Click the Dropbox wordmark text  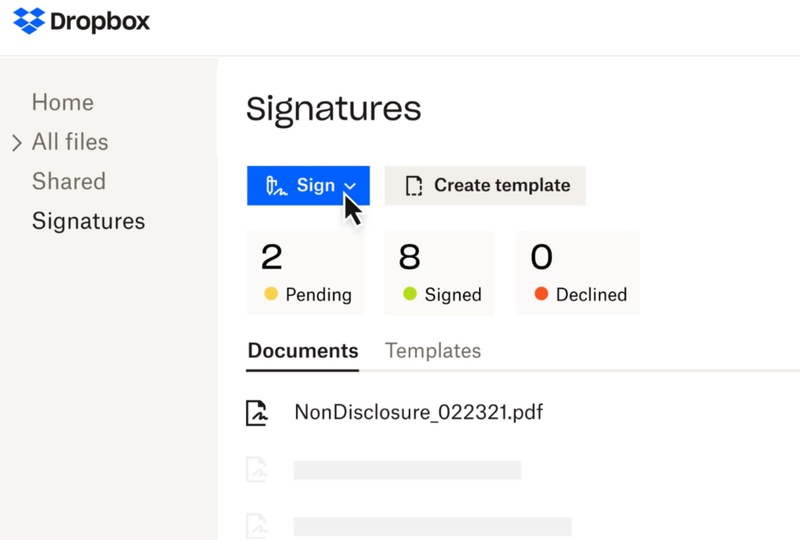(x=100, y=21)
